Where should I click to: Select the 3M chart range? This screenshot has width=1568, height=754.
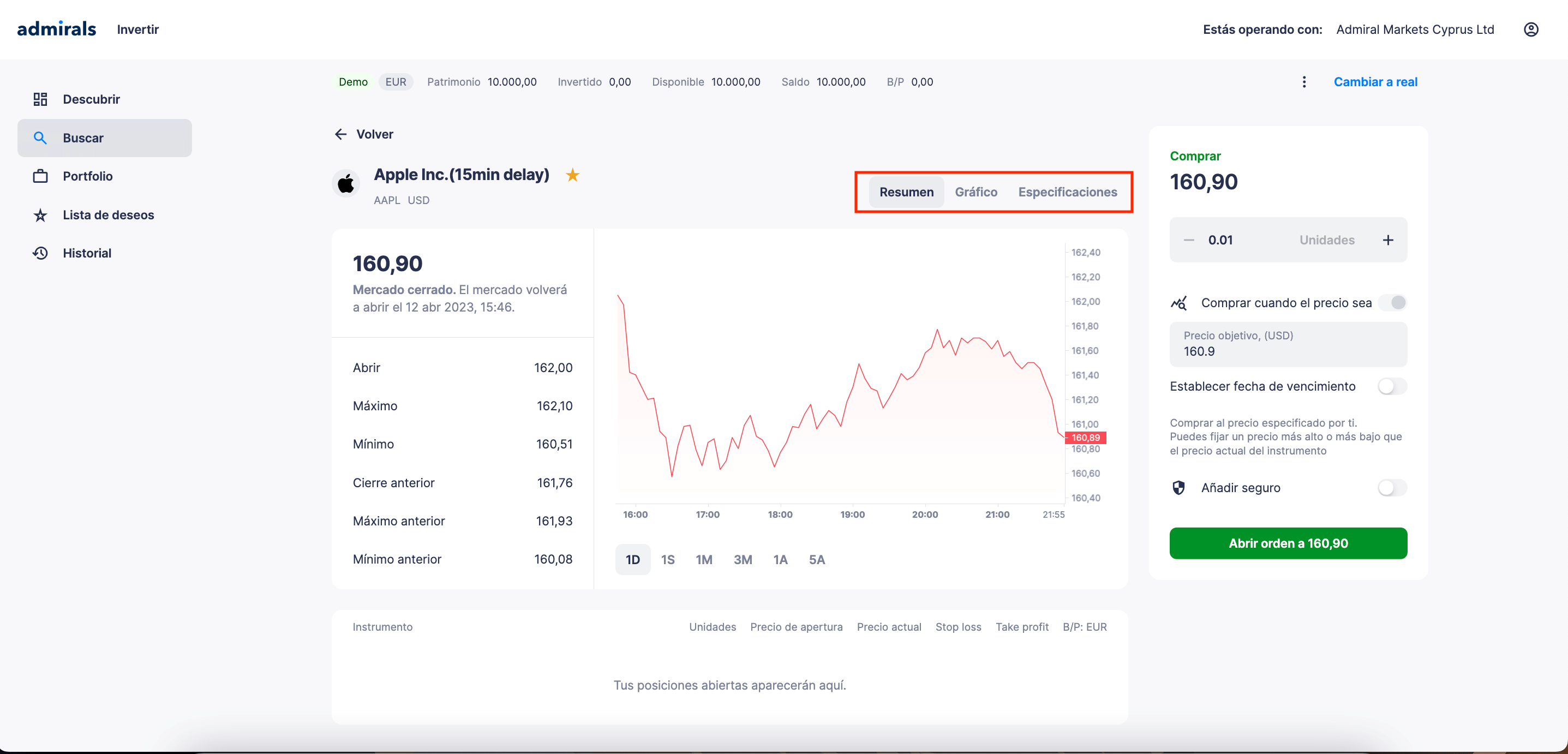[743, 559]
